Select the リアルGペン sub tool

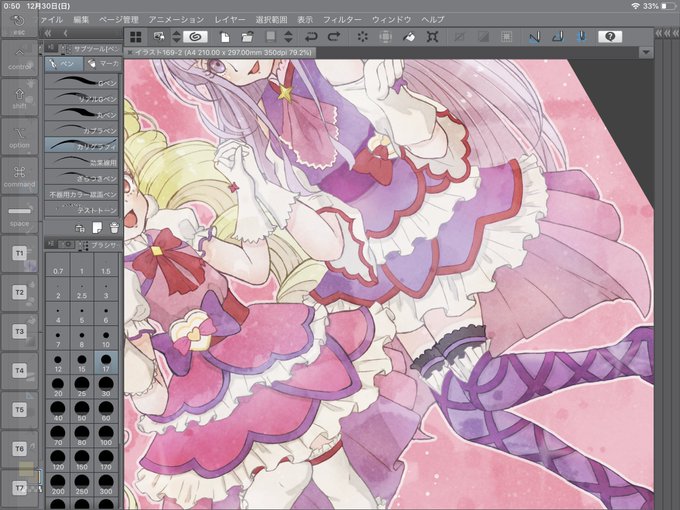pyautogui.click(x=82, y=98)
